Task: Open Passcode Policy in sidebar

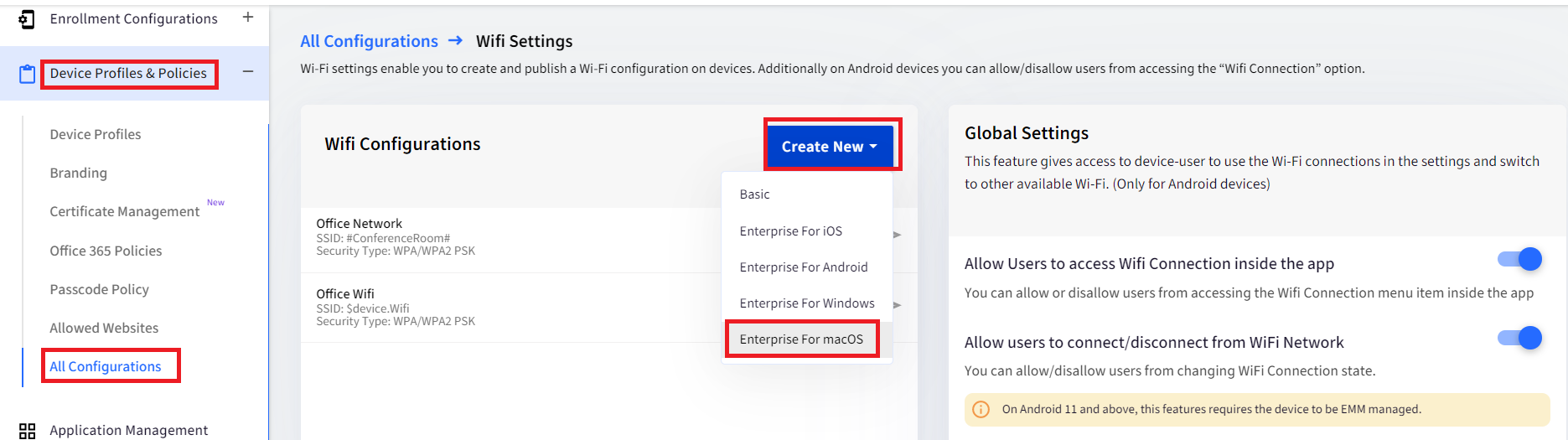Action: coord(99,289)
